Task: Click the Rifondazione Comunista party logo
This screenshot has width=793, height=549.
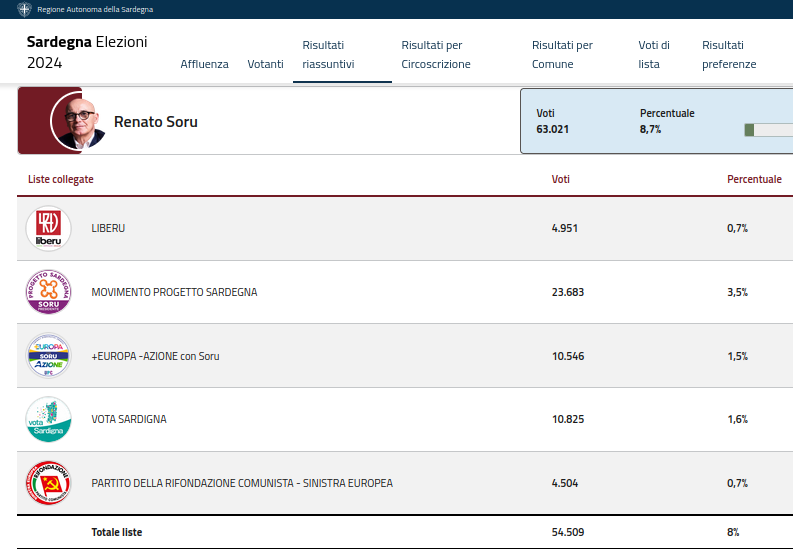Action: [48, 483]
